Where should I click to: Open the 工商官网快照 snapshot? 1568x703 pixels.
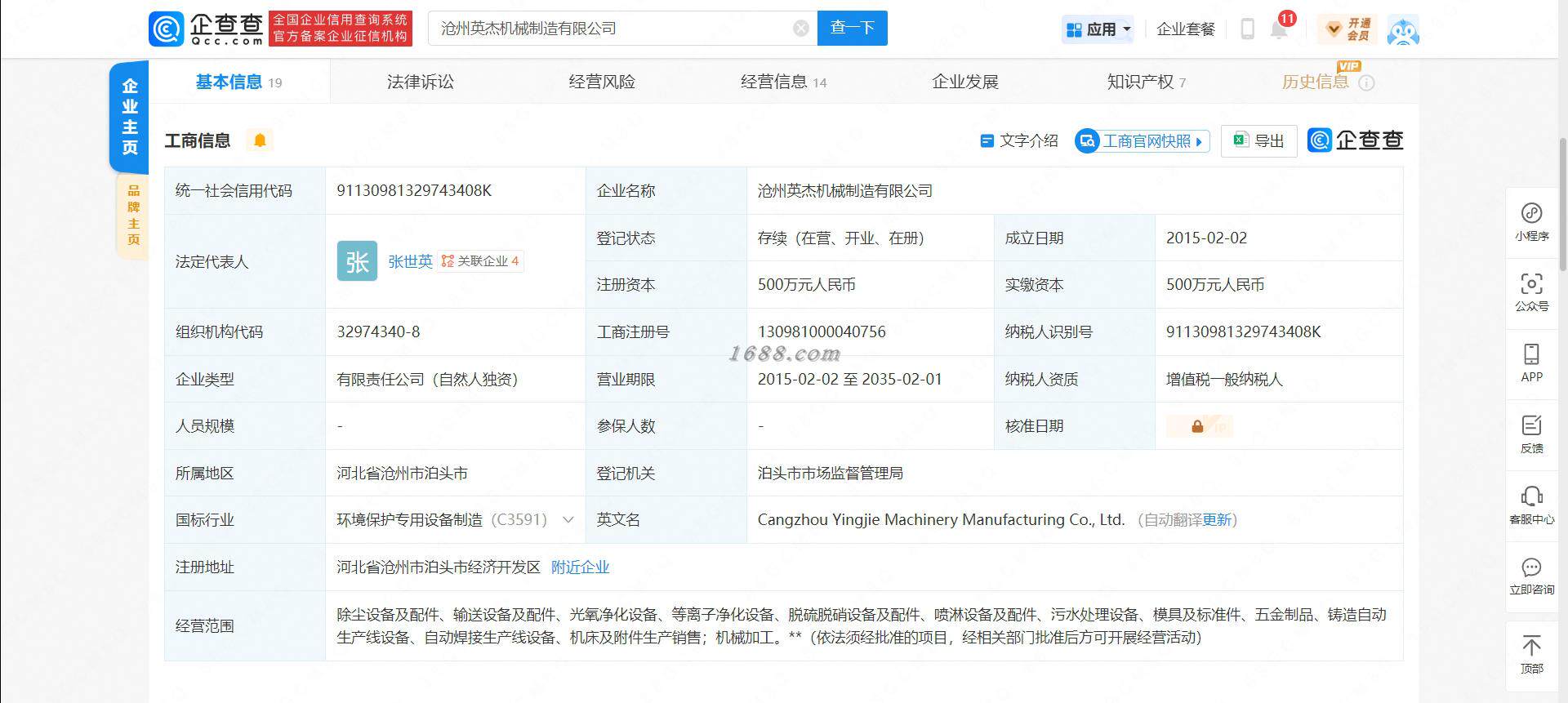(1141, 141)
